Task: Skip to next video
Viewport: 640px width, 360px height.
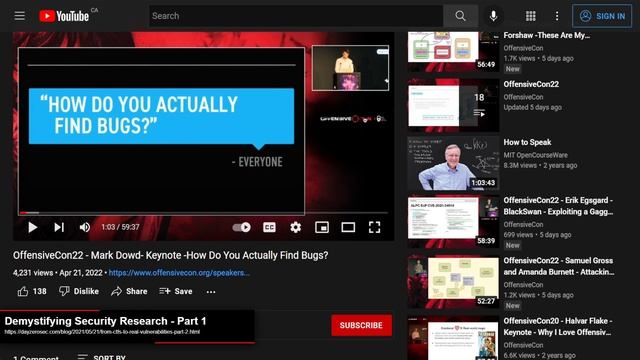Action: point(59,227)
